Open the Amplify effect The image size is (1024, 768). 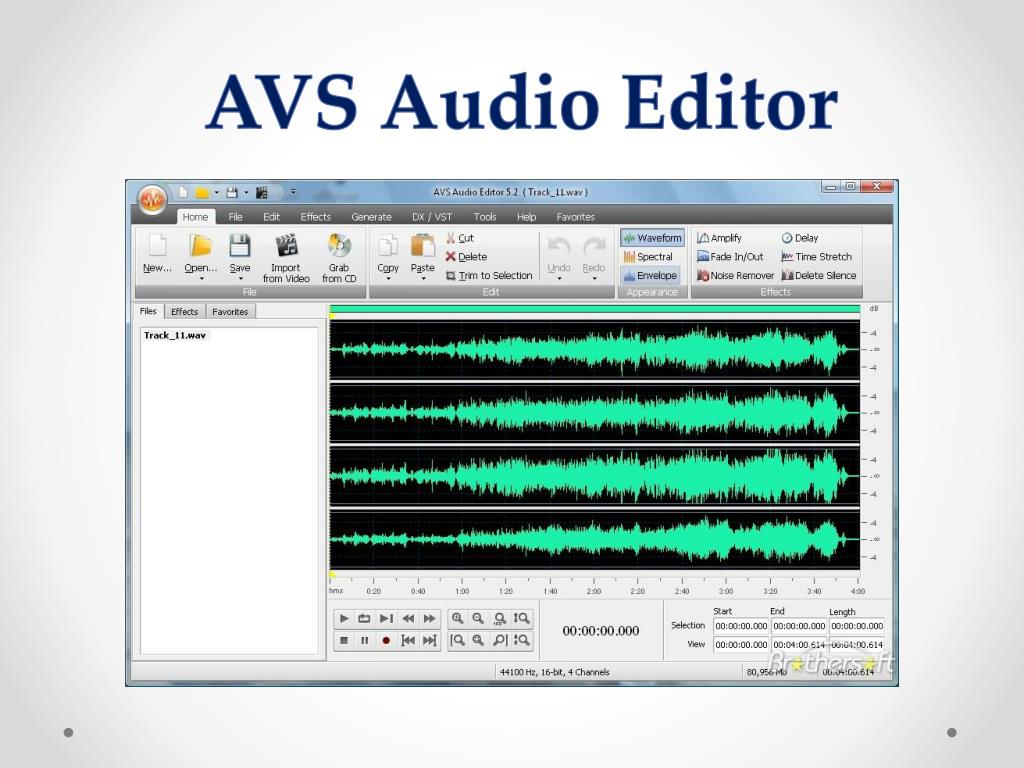pyautogui.click(x=719, y=238)
